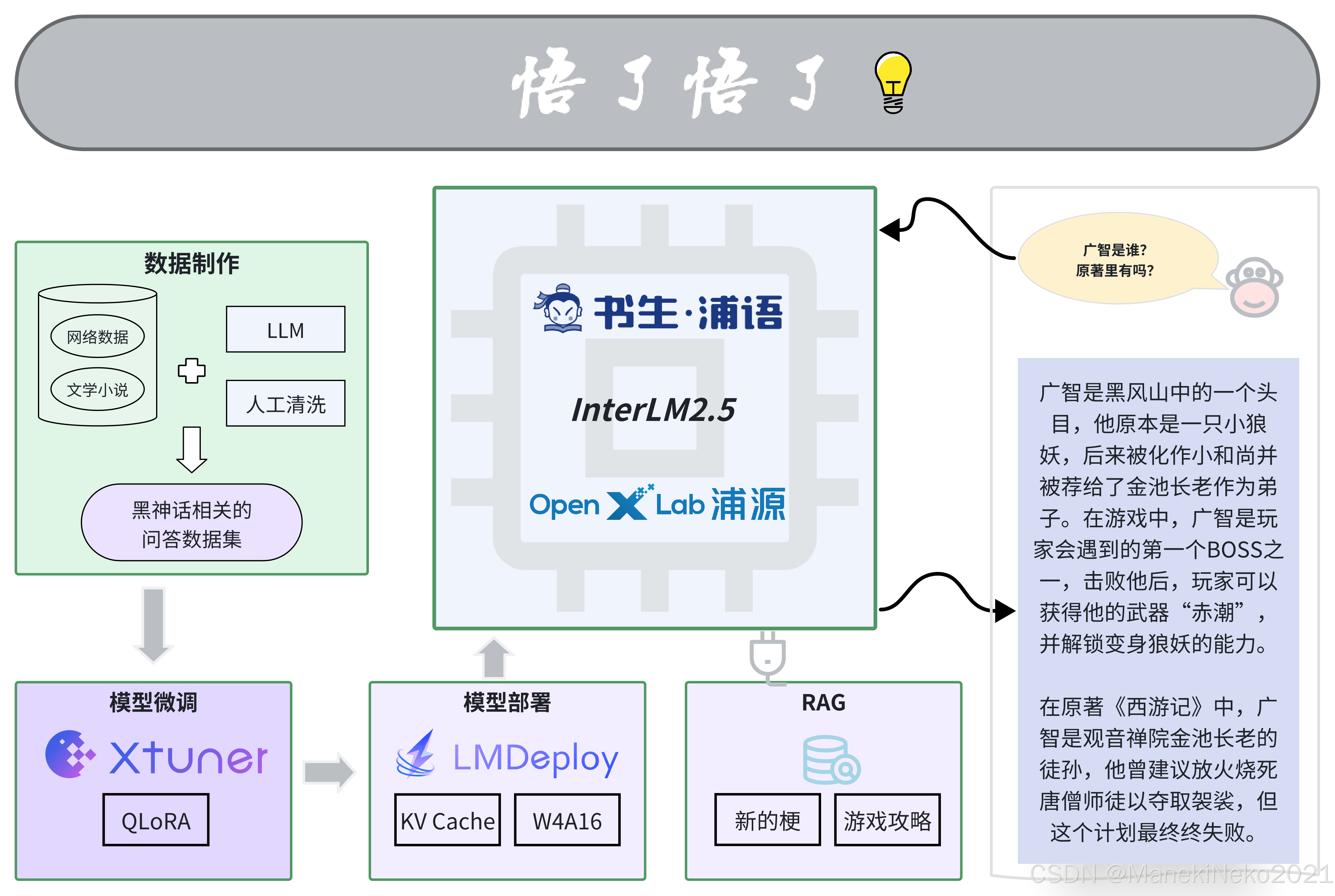
Task: Click the 游戏攻略 box
Action: point(887,820)
